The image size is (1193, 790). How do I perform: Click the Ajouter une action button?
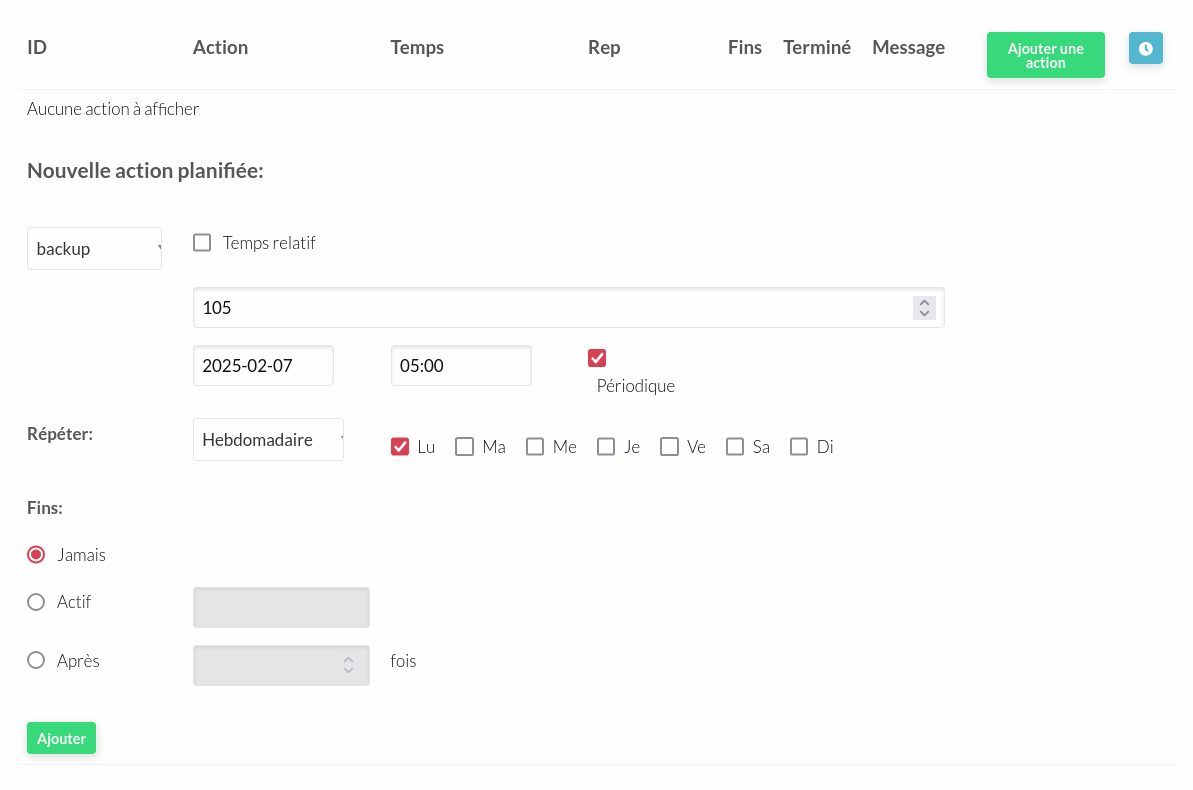pyautogui.click(x=1045, y=55)
